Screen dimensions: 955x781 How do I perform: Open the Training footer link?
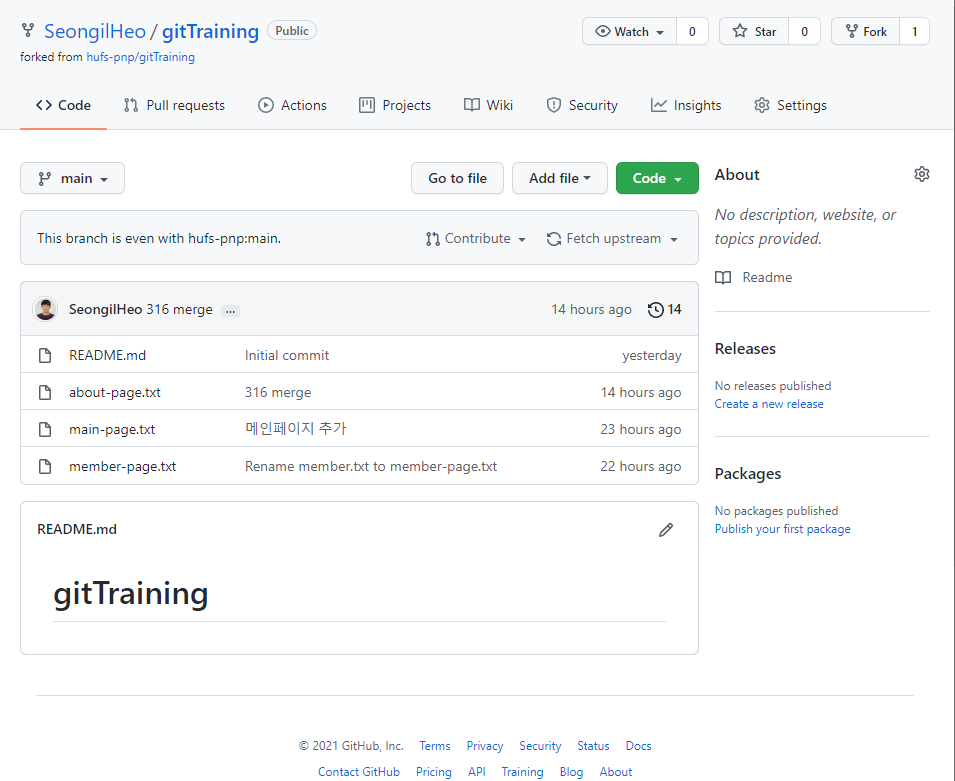point(523,772)
